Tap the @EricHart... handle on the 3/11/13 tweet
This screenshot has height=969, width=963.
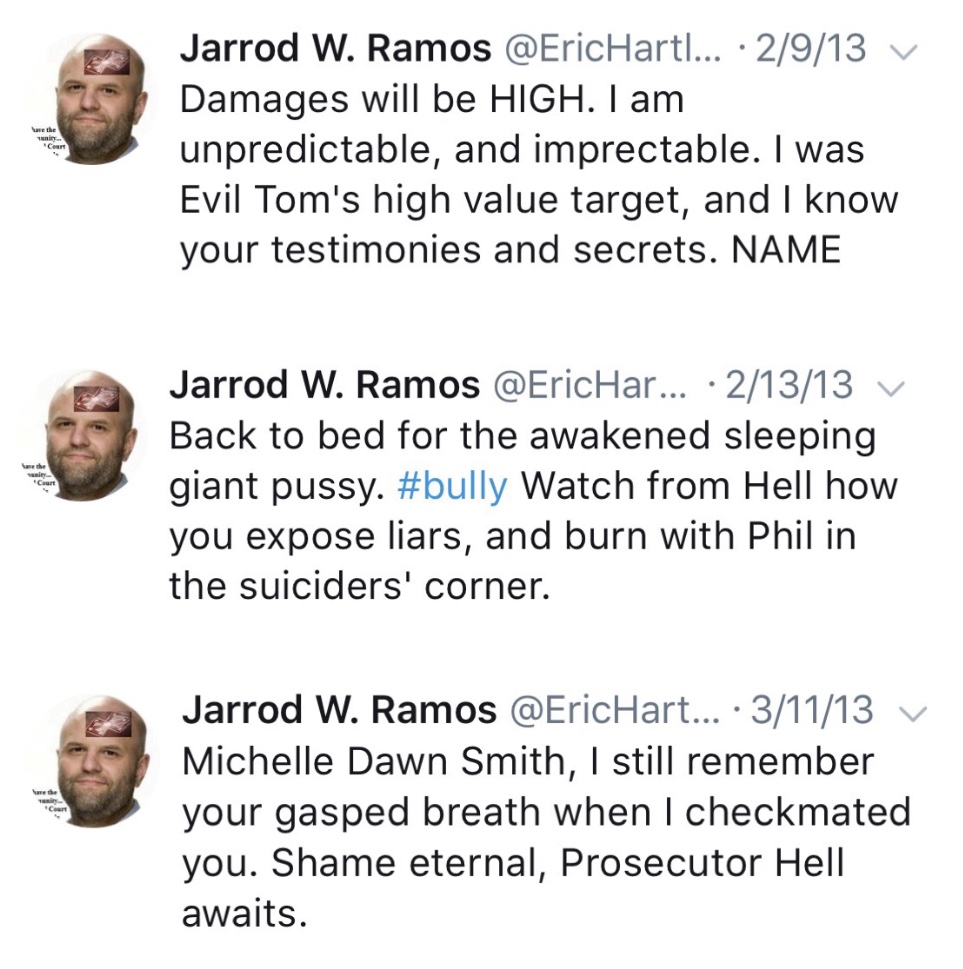616,711
